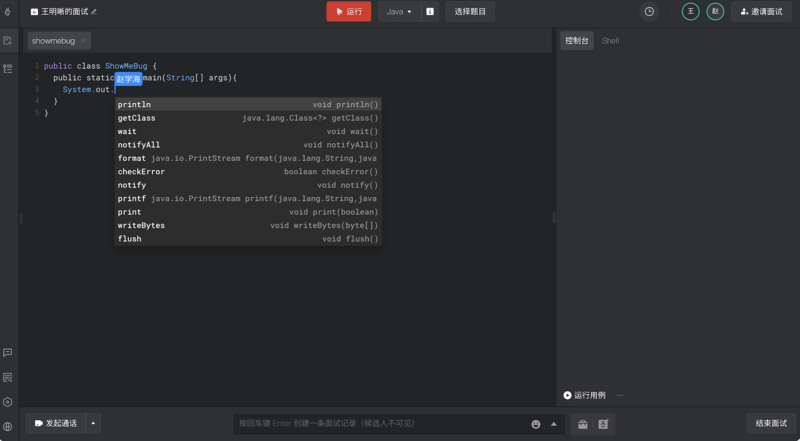Open emoji picker in note field
This screenshot has height=441, width=800.
(536, 424)
